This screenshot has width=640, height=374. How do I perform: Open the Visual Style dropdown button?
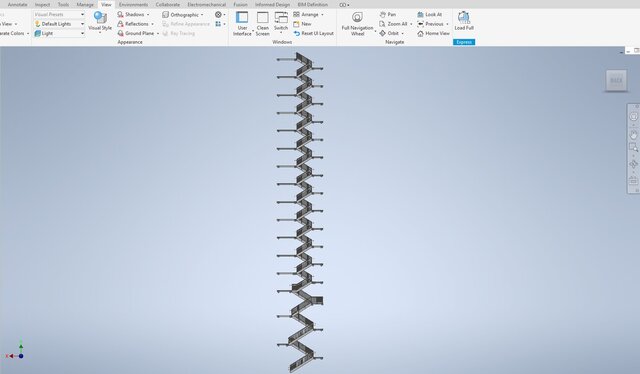click(x=100, y=22)
